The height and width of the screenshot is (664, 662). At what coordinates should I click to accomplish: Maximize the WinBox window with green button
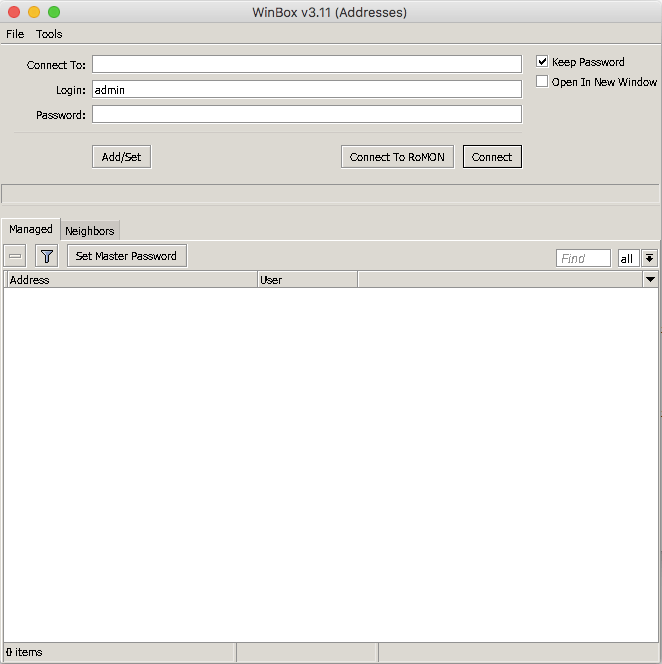pos(54,12)
